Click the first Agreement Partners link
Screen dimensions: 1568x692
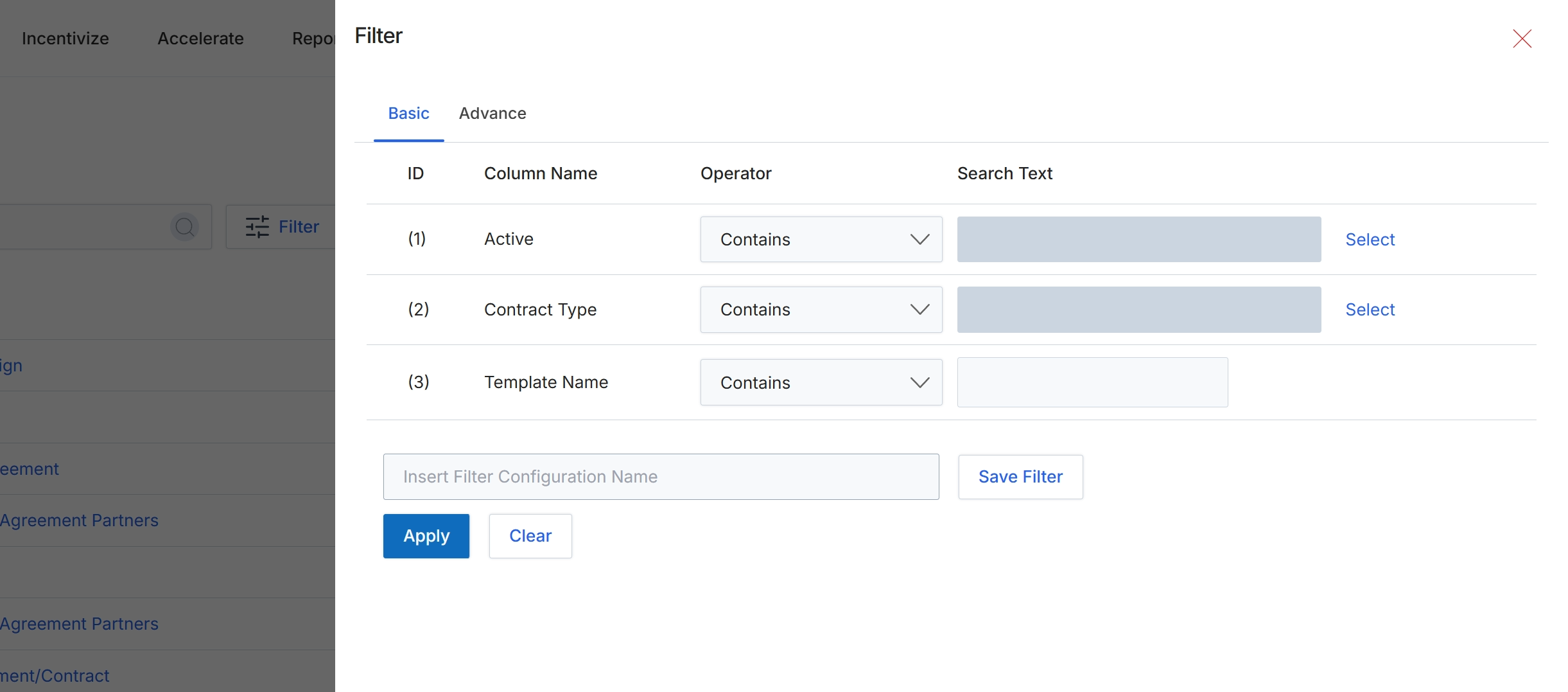click(x=79, y=520)
